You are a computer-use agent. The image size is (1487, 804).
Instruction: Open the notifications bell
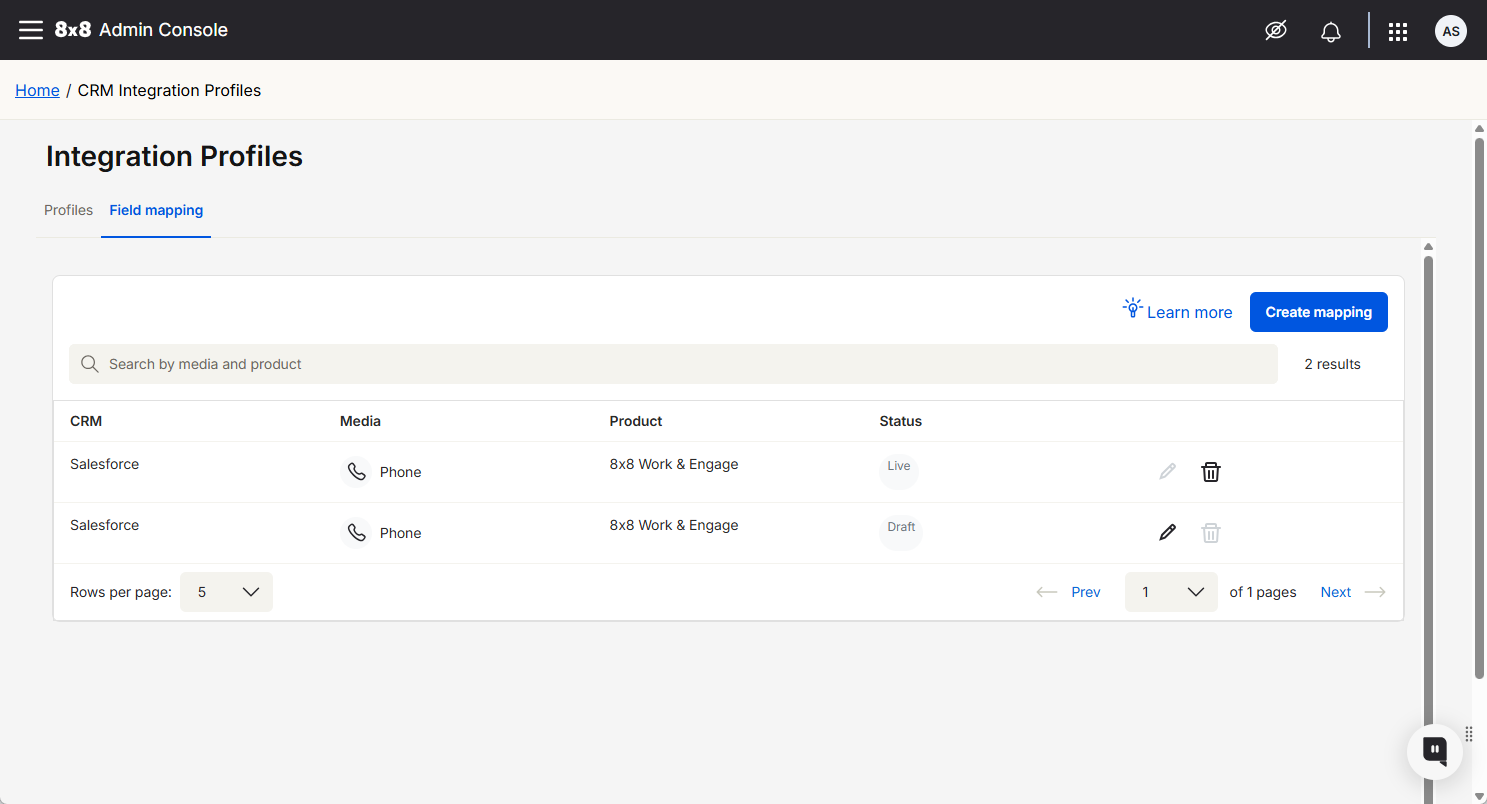click(x=1330, y=31)
